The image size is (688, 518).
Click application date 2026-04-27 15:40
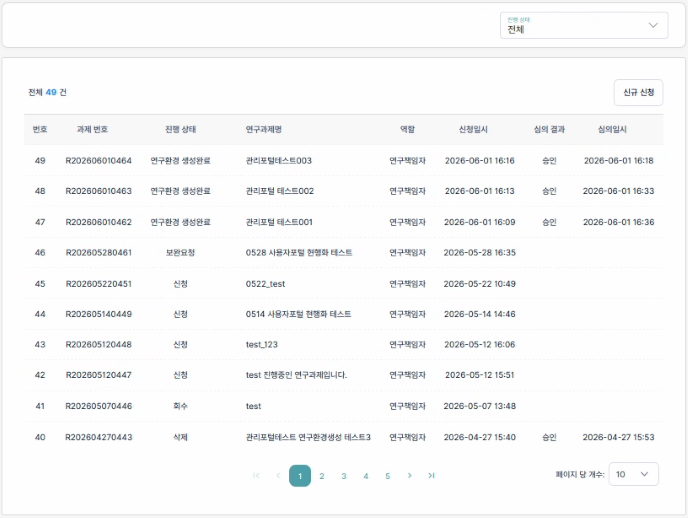tap(480, 437)
